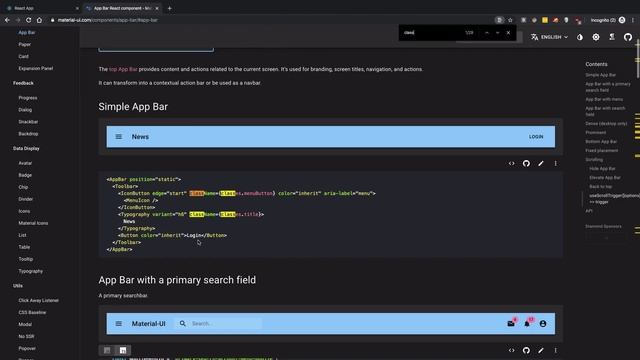Image resolution: width=640 pixels, height=360 pixels.
Task: Open Simple App Bar demo source on GitHub
Action: pyautogui.click(x=526, y=163)
